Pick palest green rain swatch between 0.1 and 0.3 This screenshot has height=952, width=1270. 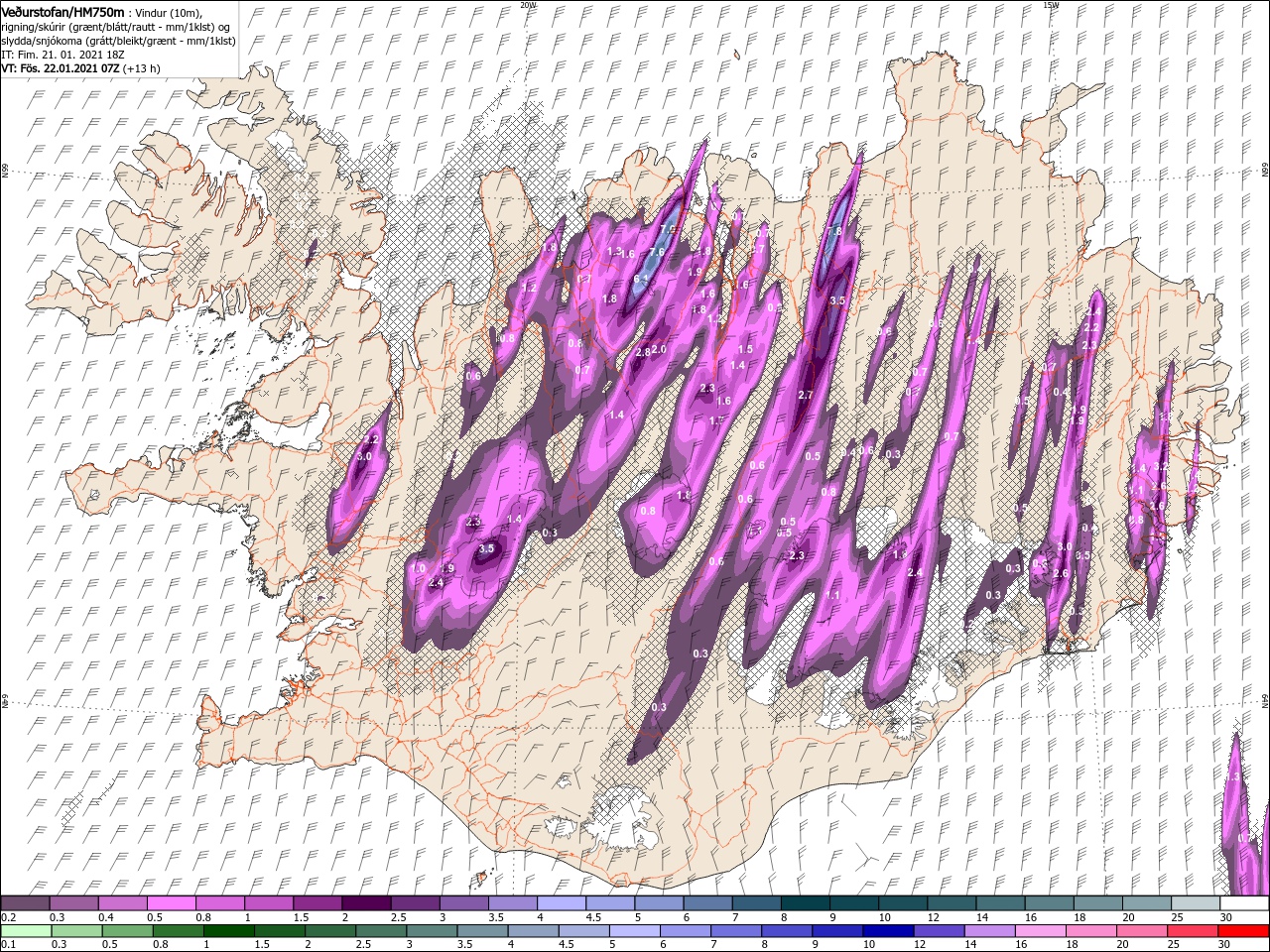pyautogui.click(x=27, y=931)
